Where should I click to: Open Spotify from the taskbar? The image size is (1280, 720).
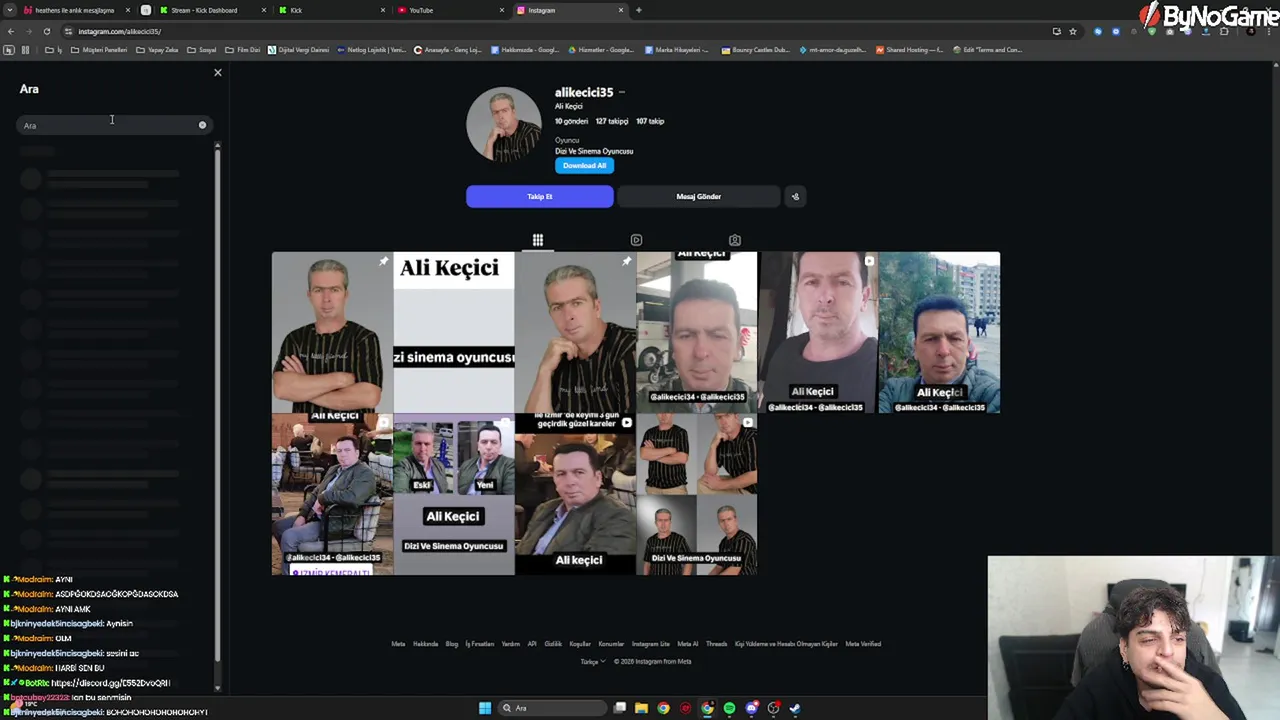pos(729,708)
